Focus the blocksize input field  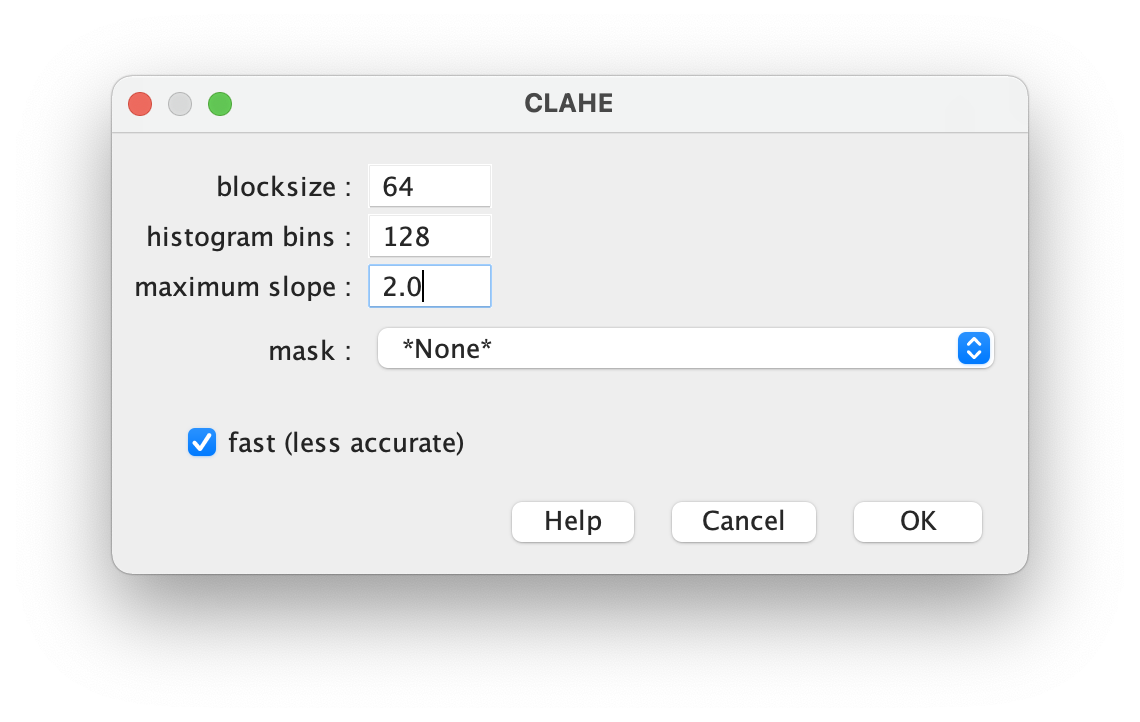click(x=430, y=186)
